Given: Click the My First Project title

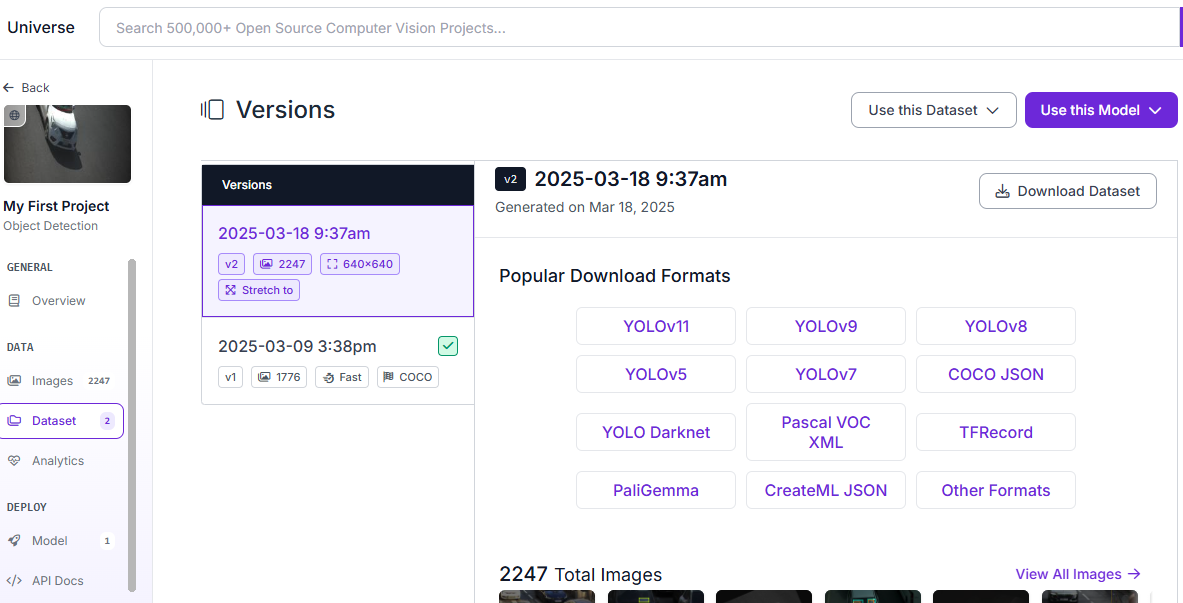Looking at the screenshot, I should (56, 206).
